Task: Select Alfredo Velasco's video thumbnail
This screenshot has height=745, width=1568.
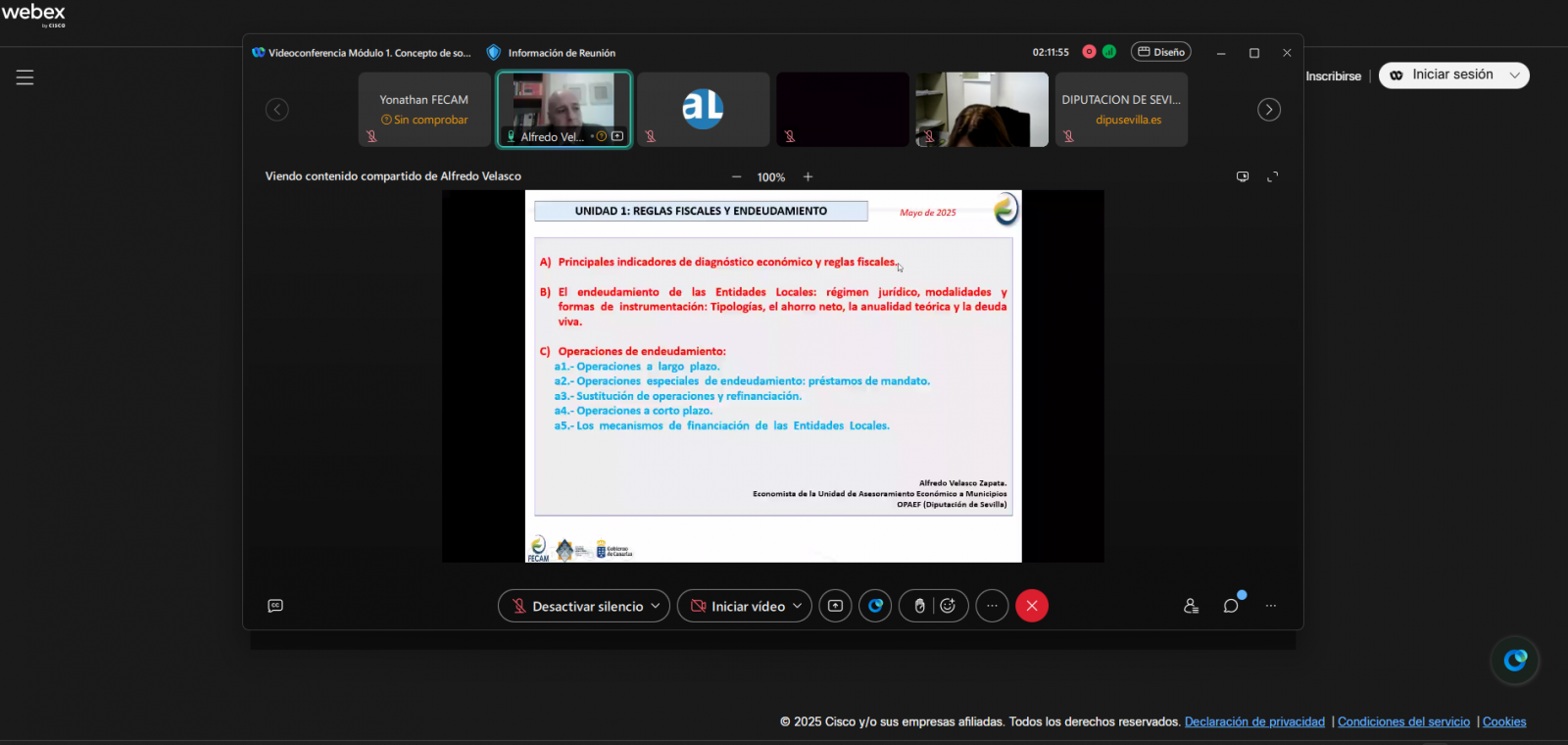Action: tap(563, 108)
